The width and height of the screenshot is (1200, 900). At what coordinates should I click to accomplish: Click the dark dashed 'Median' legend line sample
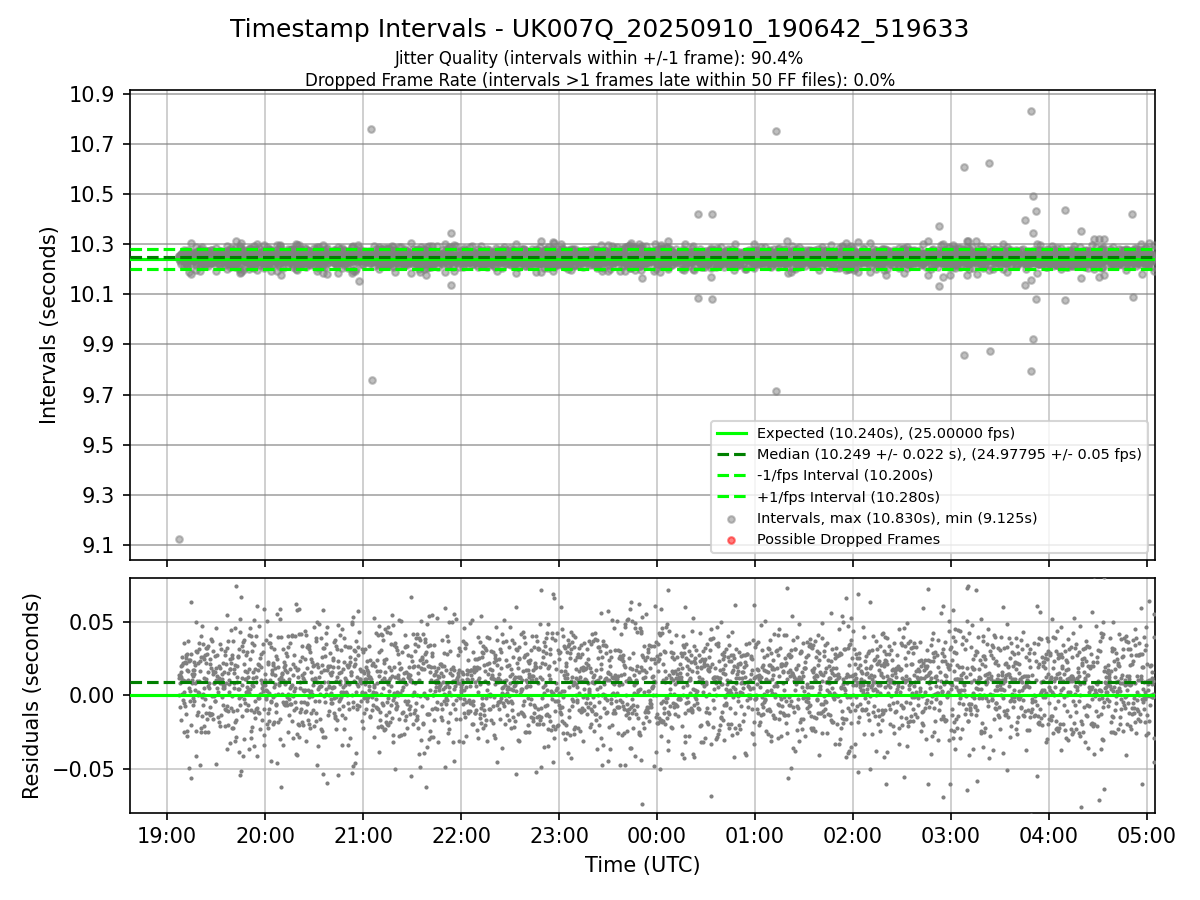[x=731, y=455]
